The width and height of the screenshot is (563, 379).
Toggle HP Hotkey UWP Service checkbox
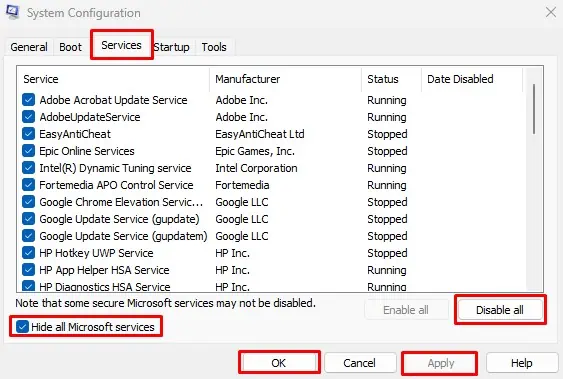(x=28, y=253)
